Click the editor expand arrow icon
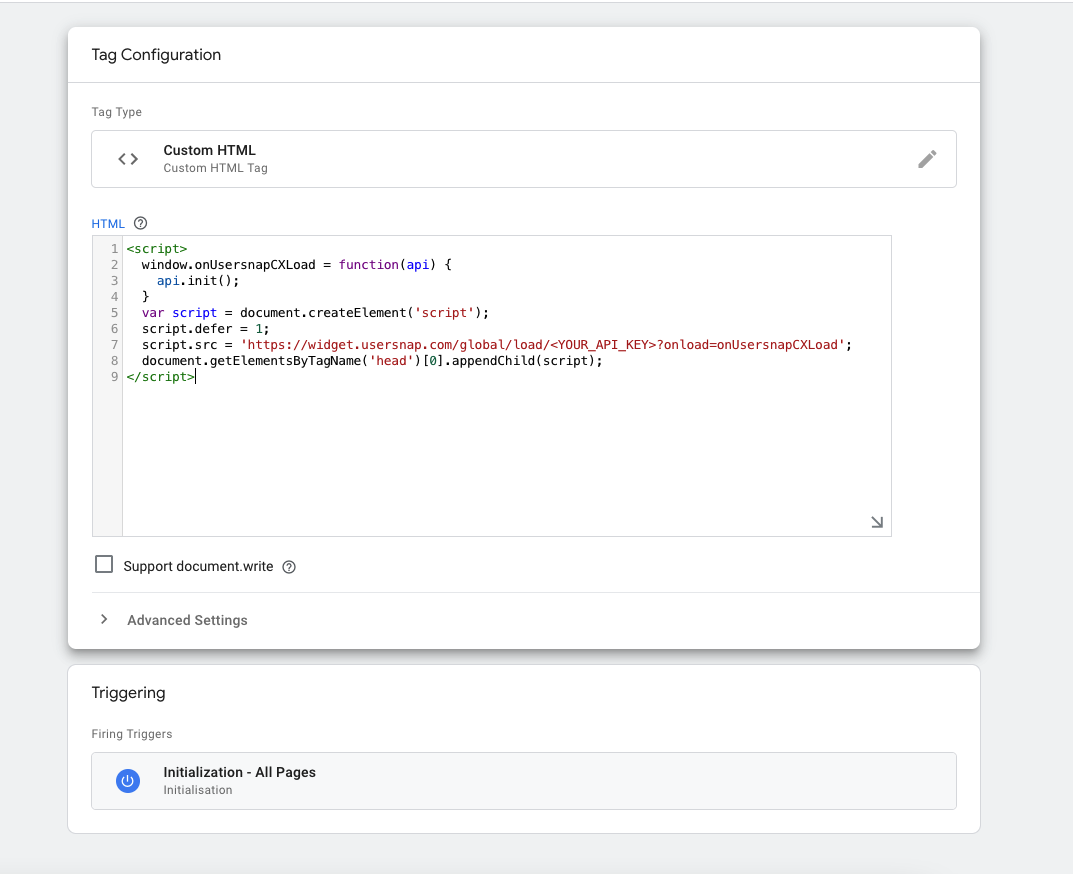Image resolution: width=1073 pixels, height=874 pixels. (877, 522)
